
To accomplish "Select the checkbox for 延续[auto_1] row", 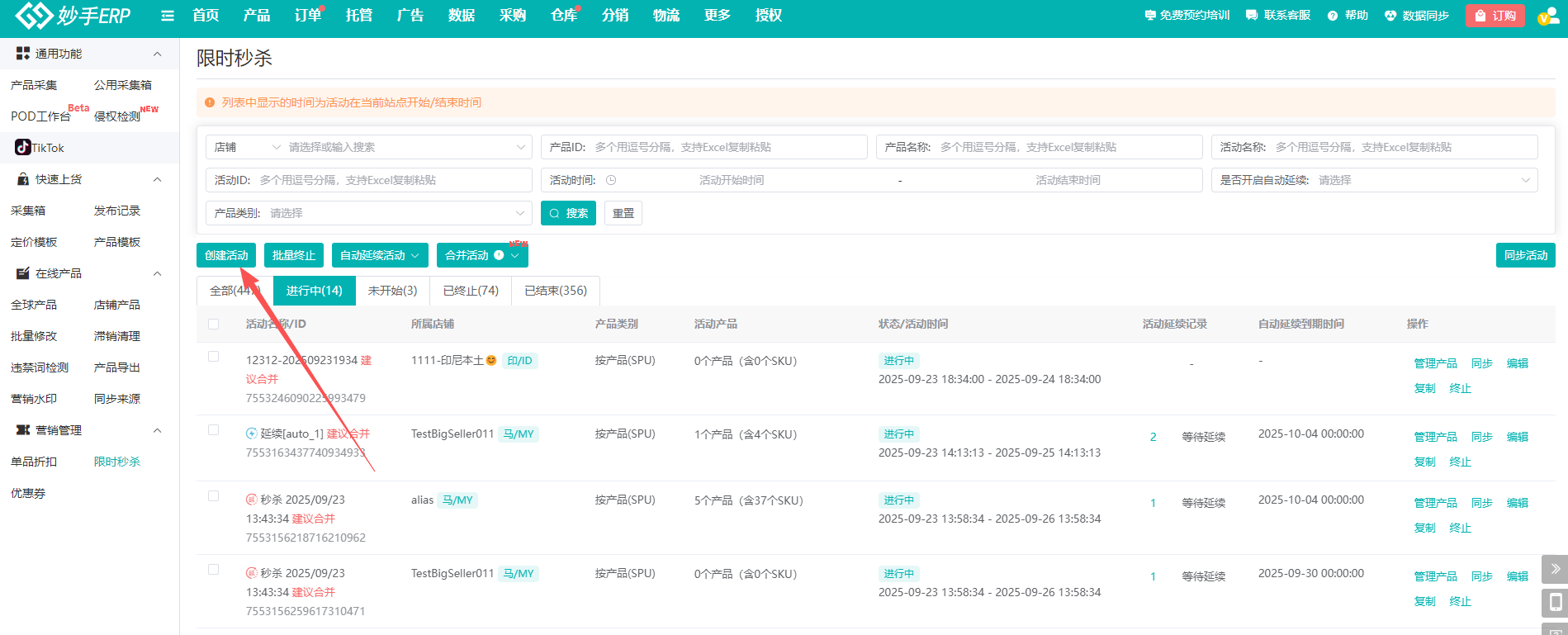I will 214,430.
